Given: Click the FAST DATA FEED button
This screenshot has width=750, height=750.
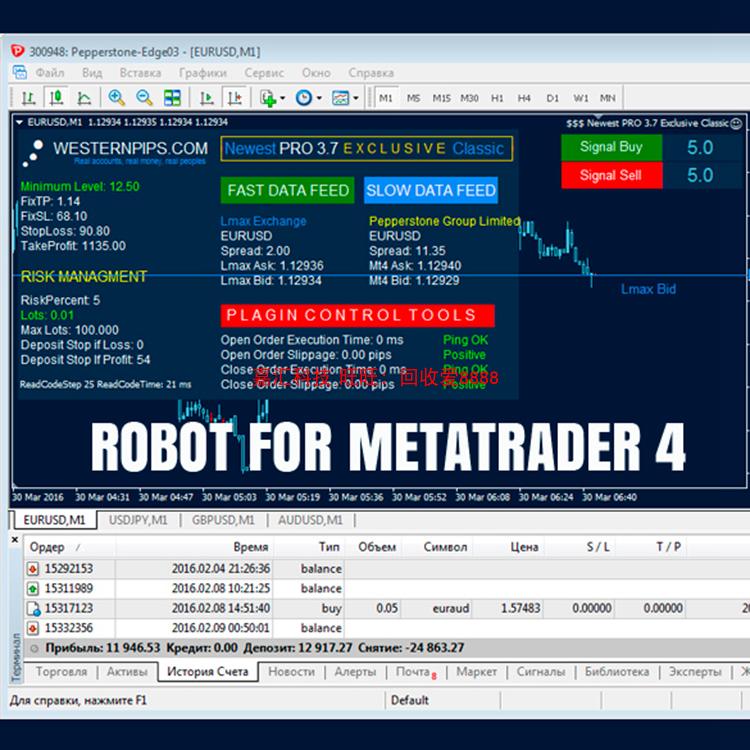Looking at the screenshot, I should tap(287, 190).
